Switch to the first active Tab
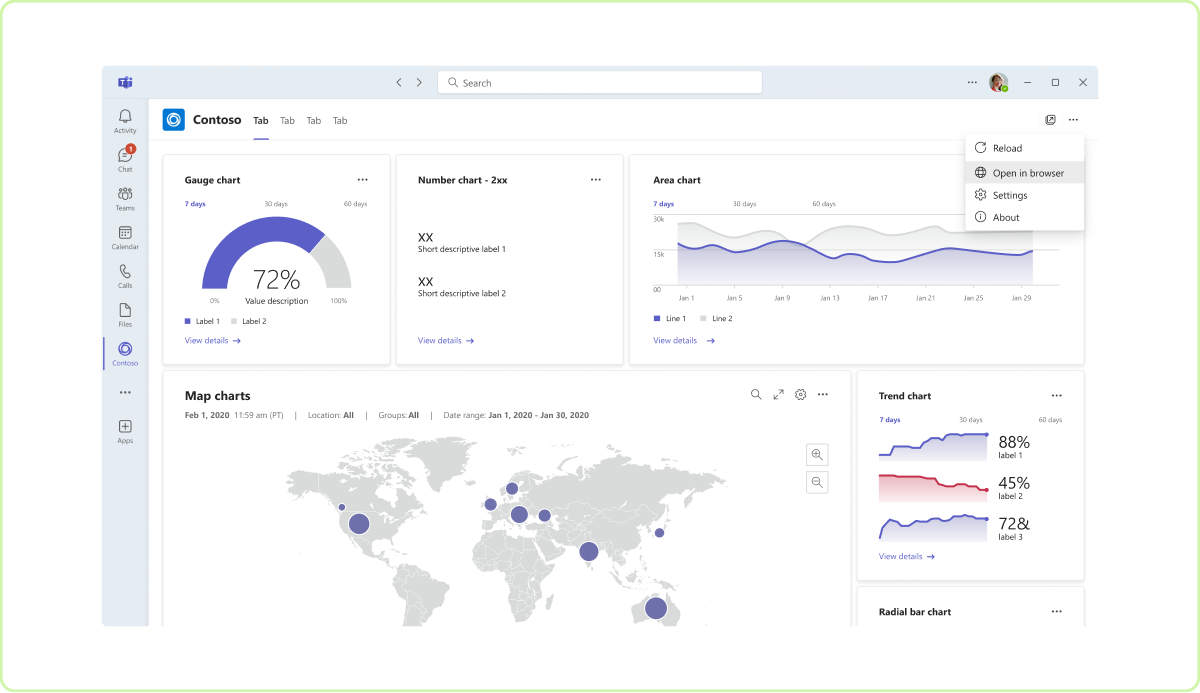 (261, 121)
